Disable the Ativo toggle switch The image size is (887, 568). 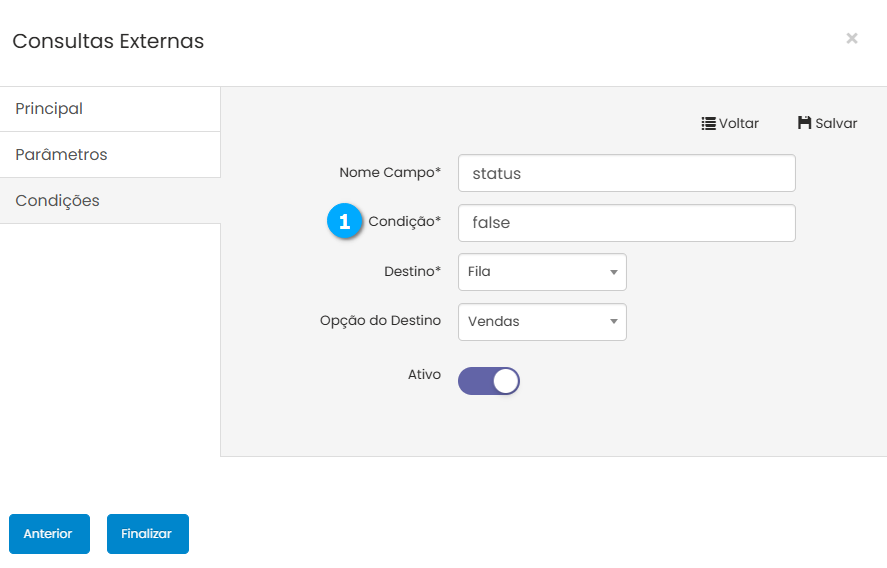click(489, 381)
